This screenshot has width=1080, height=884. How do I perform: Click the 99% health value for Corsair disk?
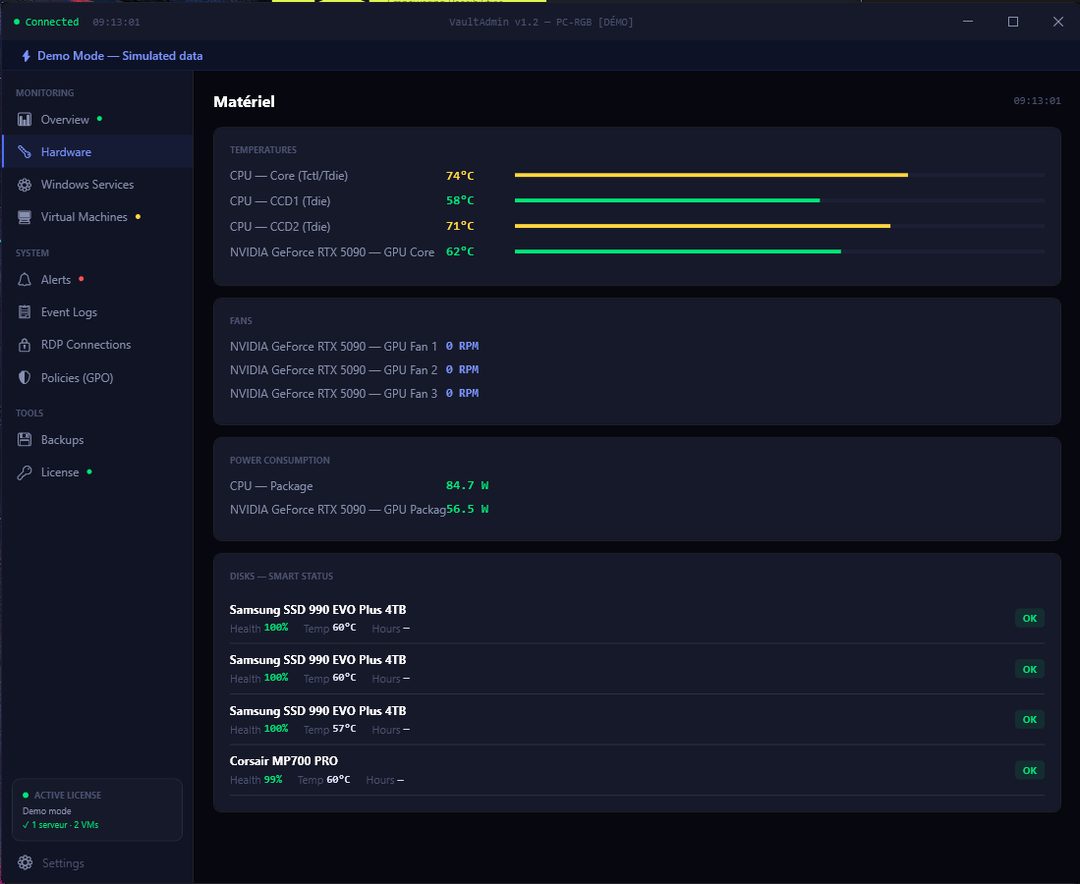(273, 779)
